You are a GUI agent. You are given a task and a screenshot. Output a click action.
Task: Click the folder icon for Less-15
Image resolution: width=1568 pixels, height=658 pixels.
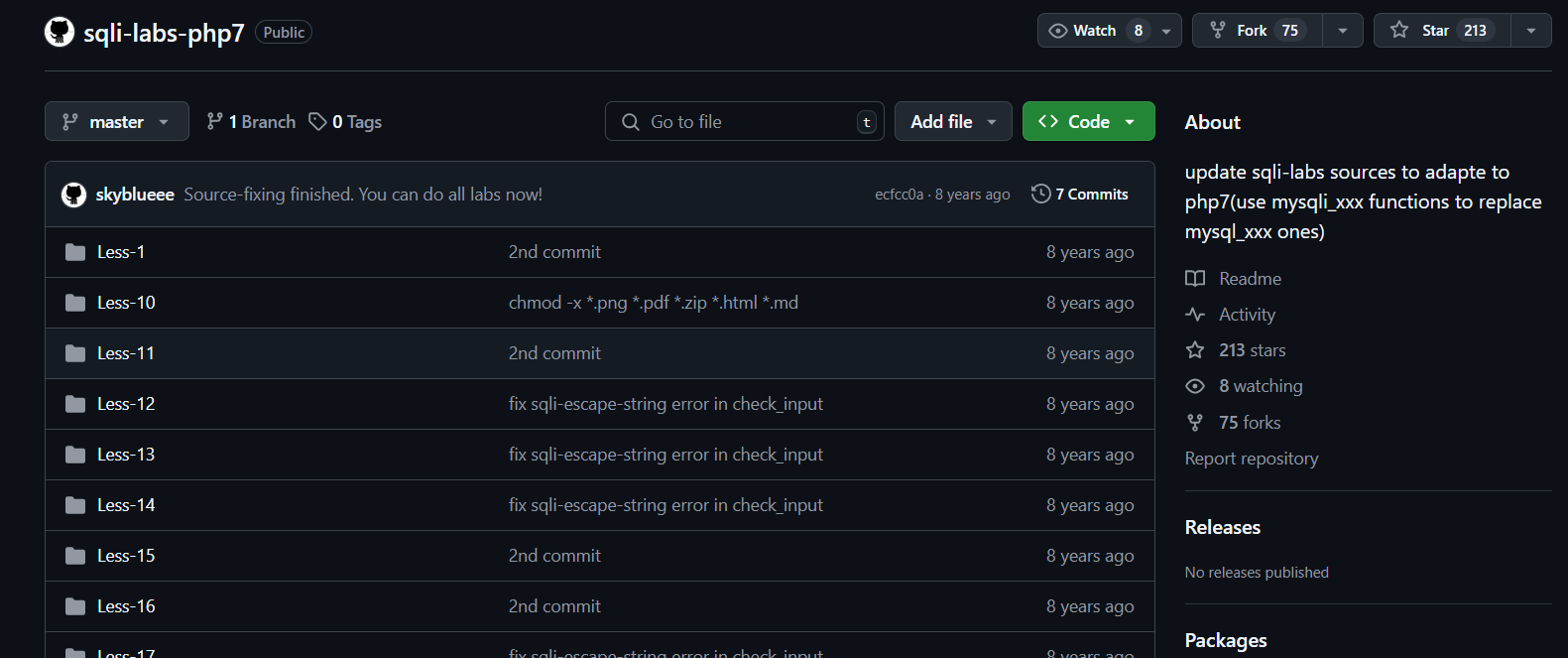pyautogui.click(x=75, y=556)
